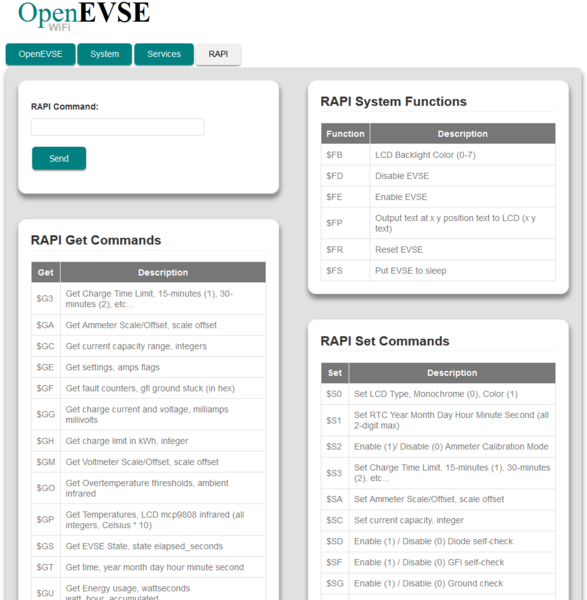The height and width of the screenshot is (600, 587).
Task: Click the $FR Reset EVSE row
Action: 438,249
